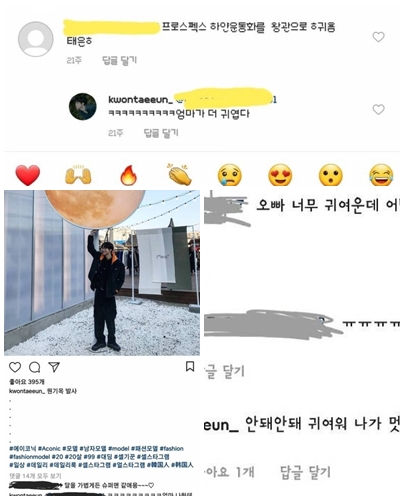Select the raised hands emoji reaction
The image size is (404, 500).
(78, 175)
